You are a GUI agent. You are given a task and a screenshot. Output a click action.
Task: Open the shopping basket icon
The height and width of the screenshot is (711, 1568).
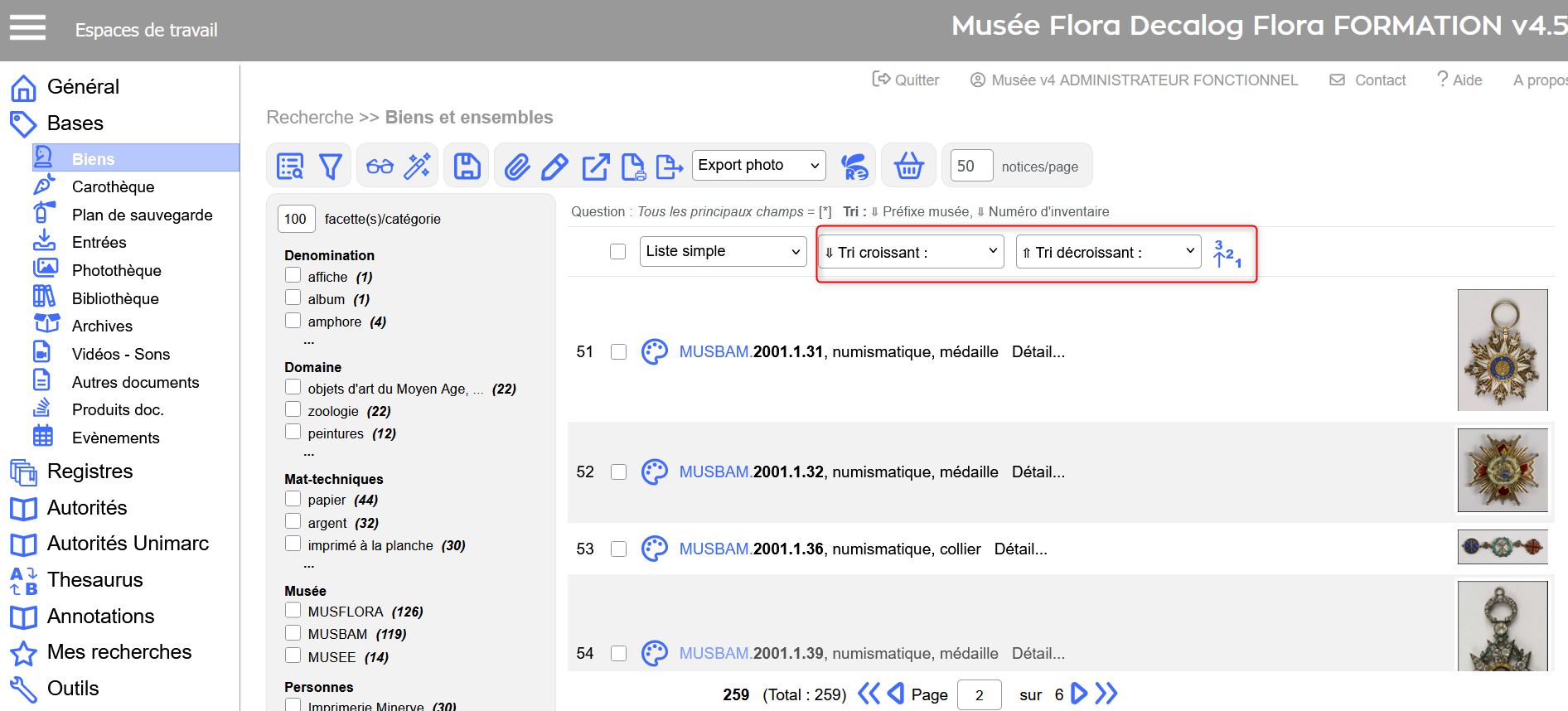pyautogui.click(x=908, y=167)
